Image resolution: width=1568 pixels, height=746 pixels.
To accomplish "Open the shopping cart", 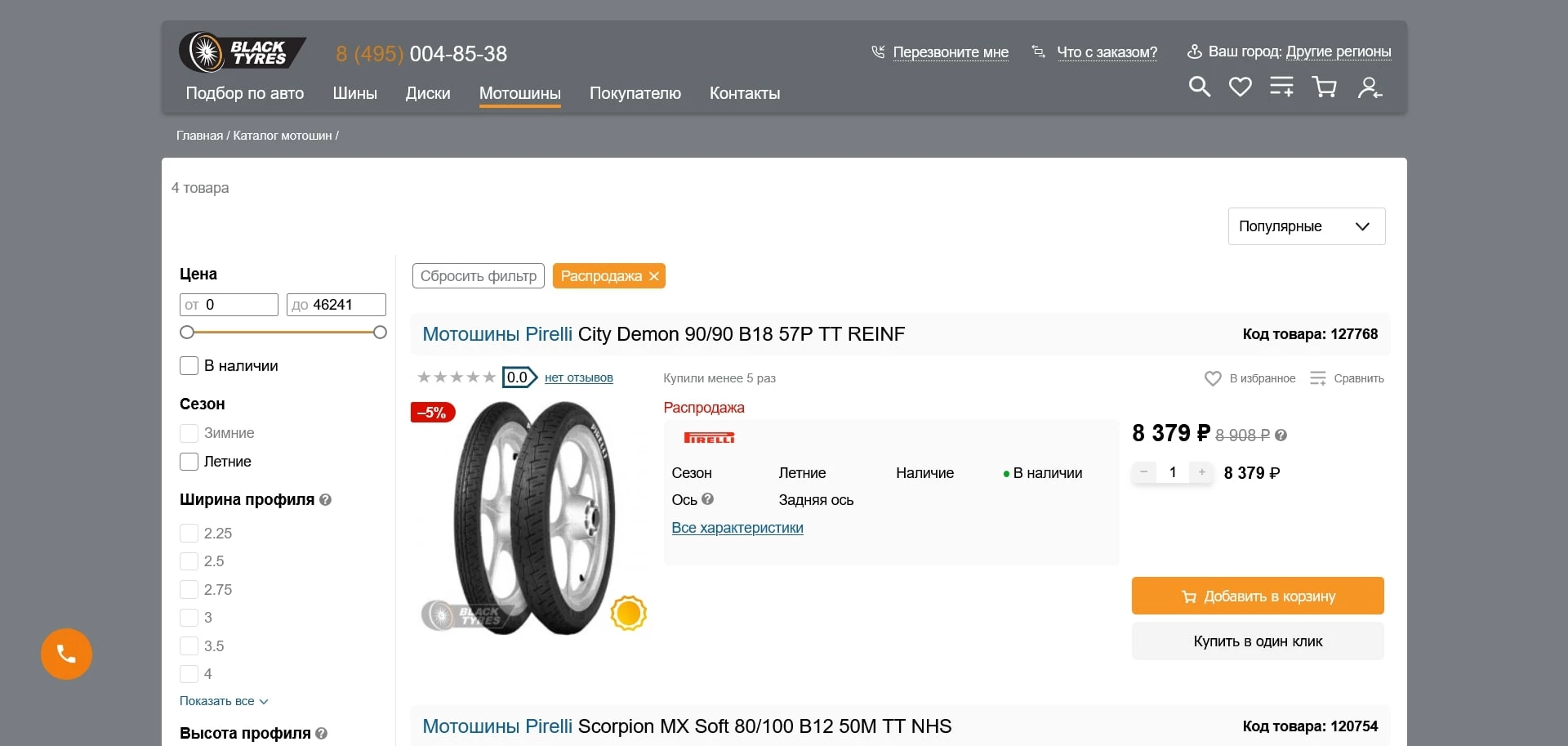I will tap(1324, 87).
